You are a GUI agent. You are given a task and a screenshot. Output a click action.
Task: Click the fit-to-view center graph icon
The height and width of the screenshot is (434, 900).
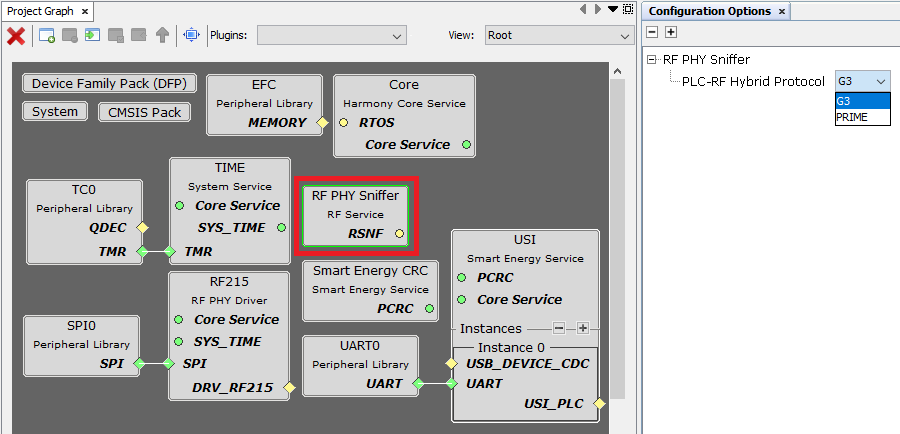191,35
